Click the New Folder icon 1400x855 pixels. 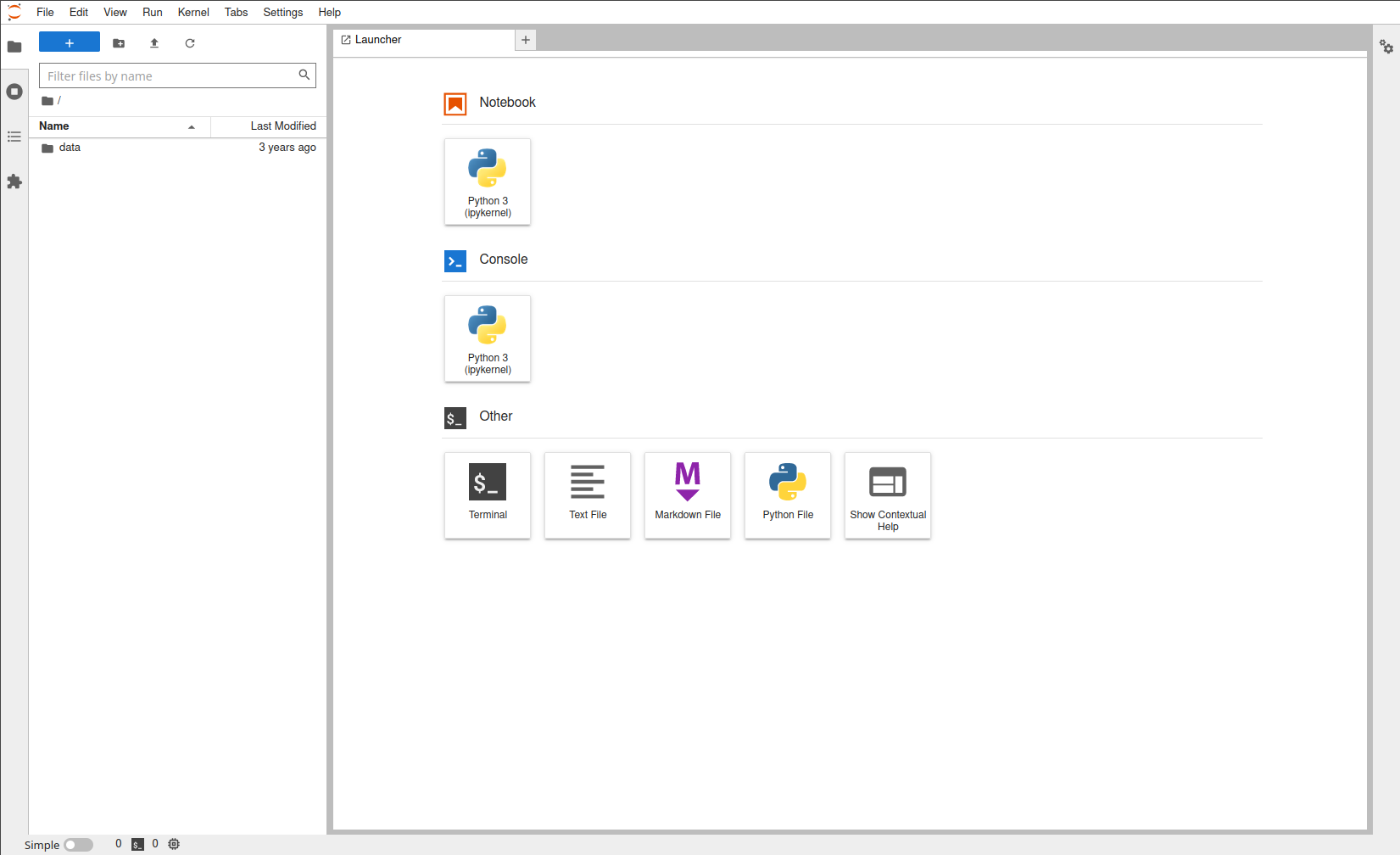[119, 43]
